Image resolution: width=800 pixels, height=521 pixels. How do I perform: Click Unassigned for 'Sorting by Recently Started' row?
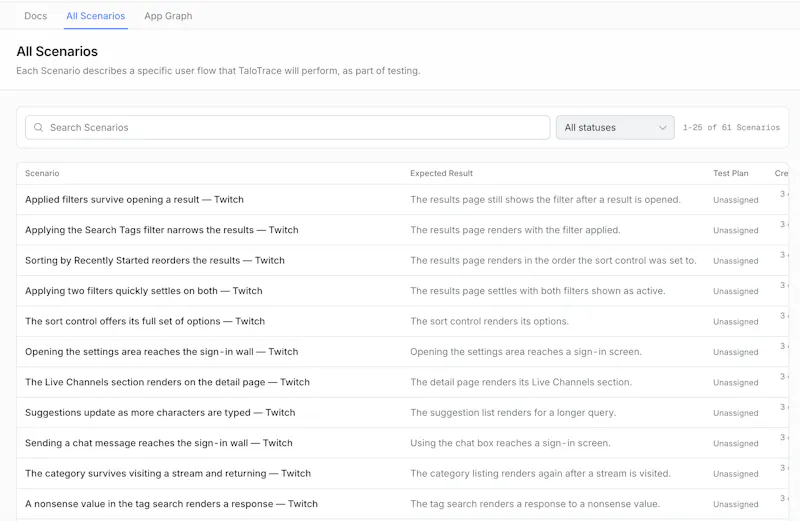click(x=736, y=261)
